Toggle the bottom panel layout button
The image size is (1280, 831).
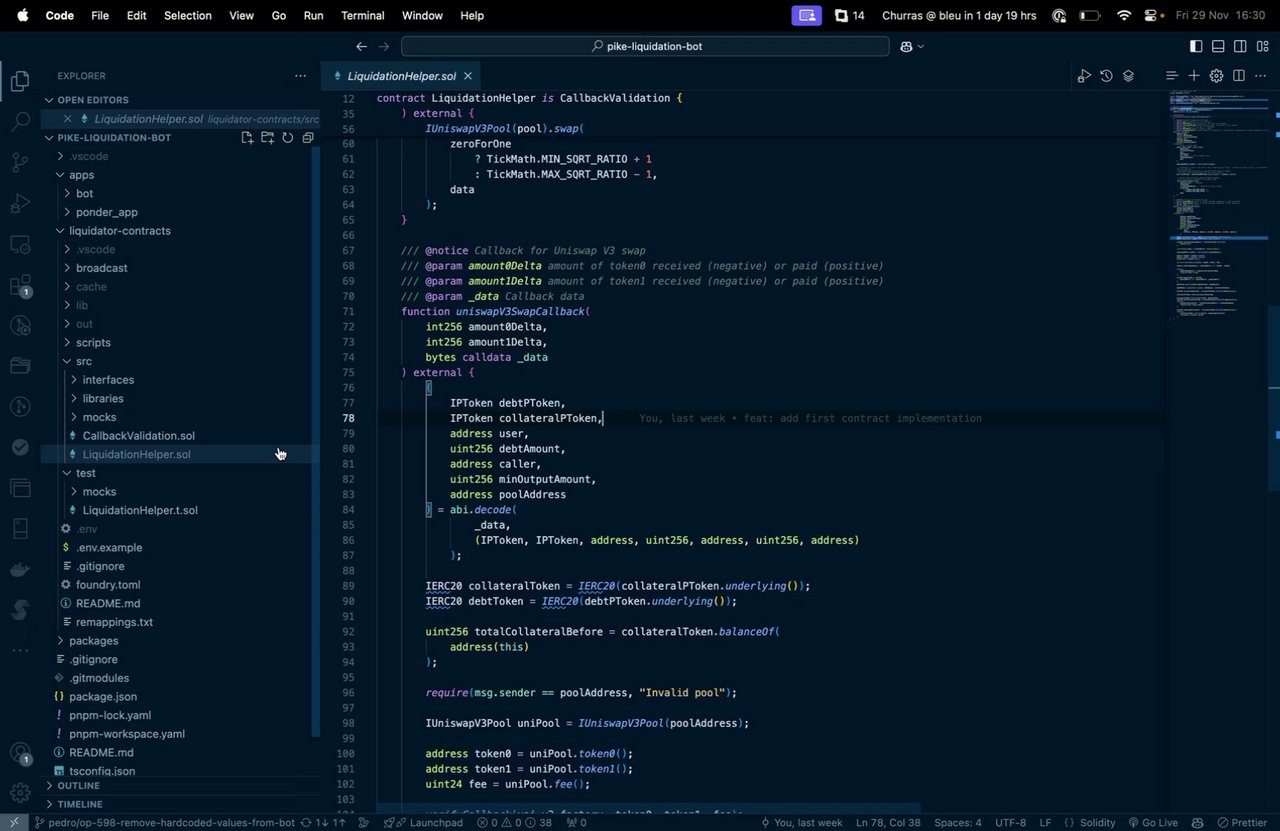(1218, 46)
